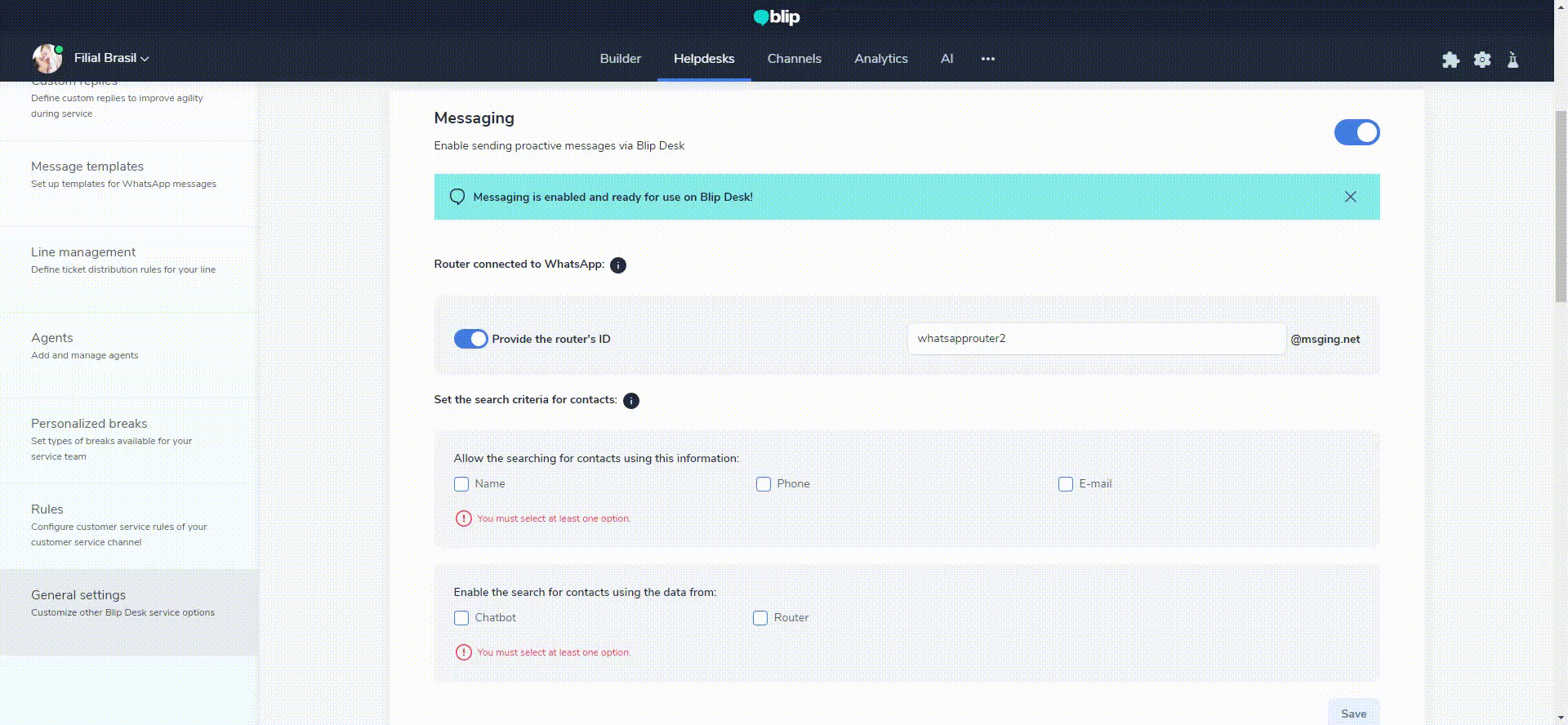Open Custom replies item in sidebar
Screen dimensions: 1568x725
pyautogui.click(x=129, y=110)
